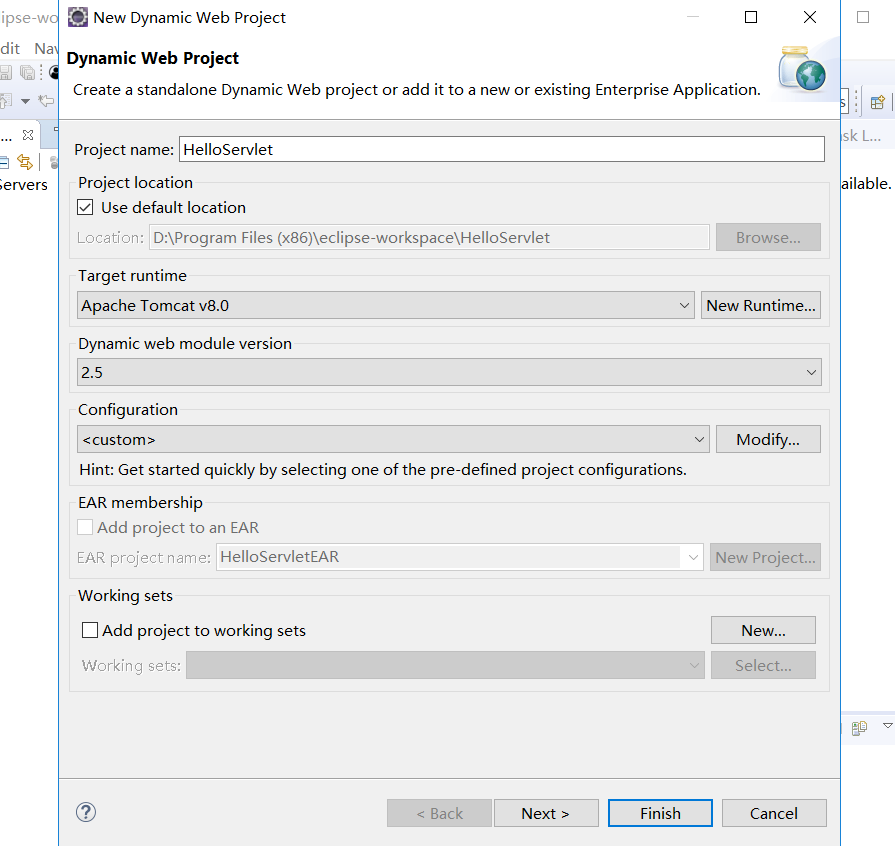The height and width of the screenshot is (846, 895).
Task: Click the Project name input field
Action: [502, 150]
